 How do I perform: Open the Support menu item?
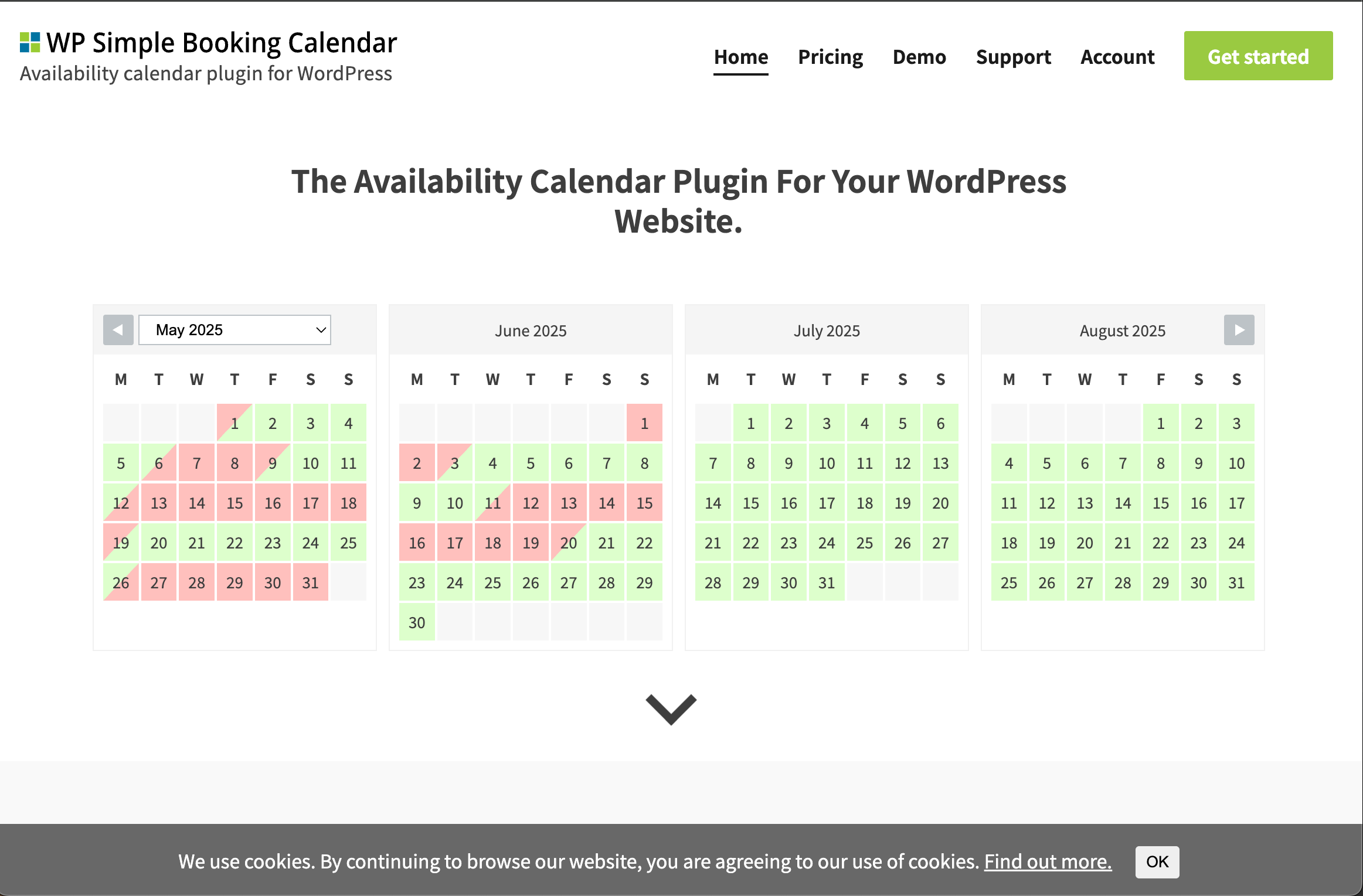1013,57
